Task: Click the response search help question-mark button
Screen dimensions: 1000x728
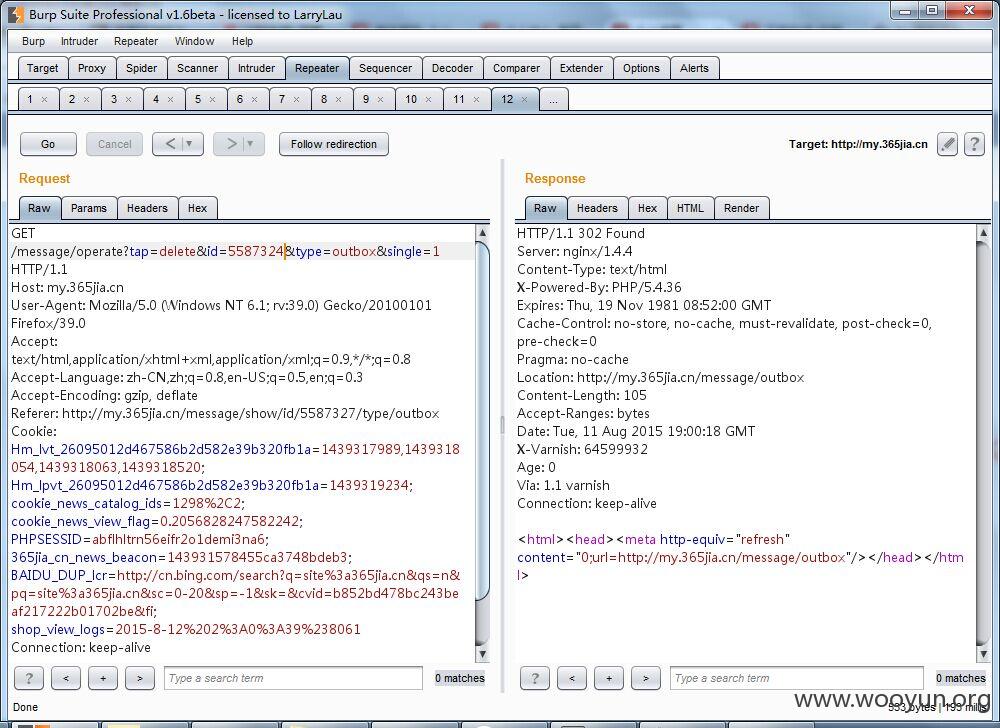Action: [x=534, y=678]
